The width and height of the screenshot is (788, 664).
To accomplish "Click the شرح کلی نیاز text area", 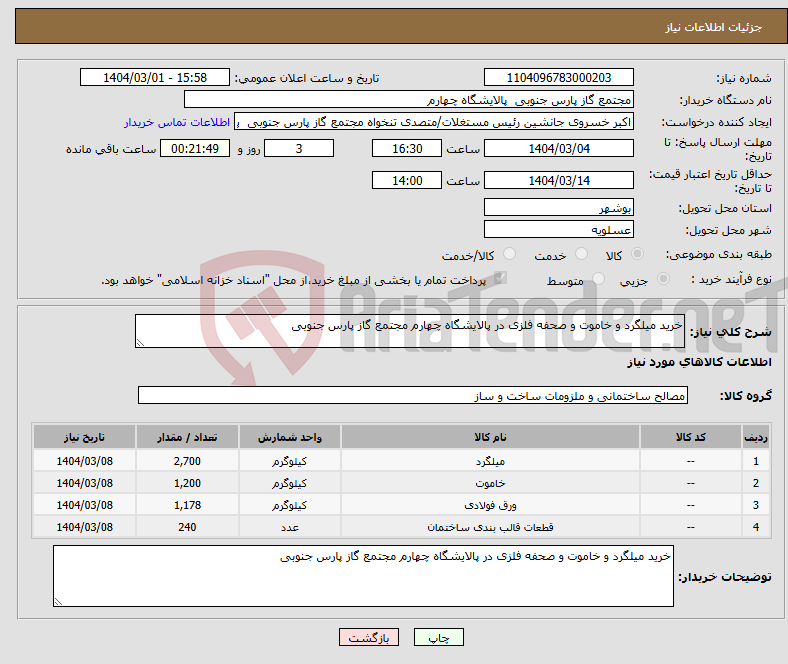I will 409,332.
